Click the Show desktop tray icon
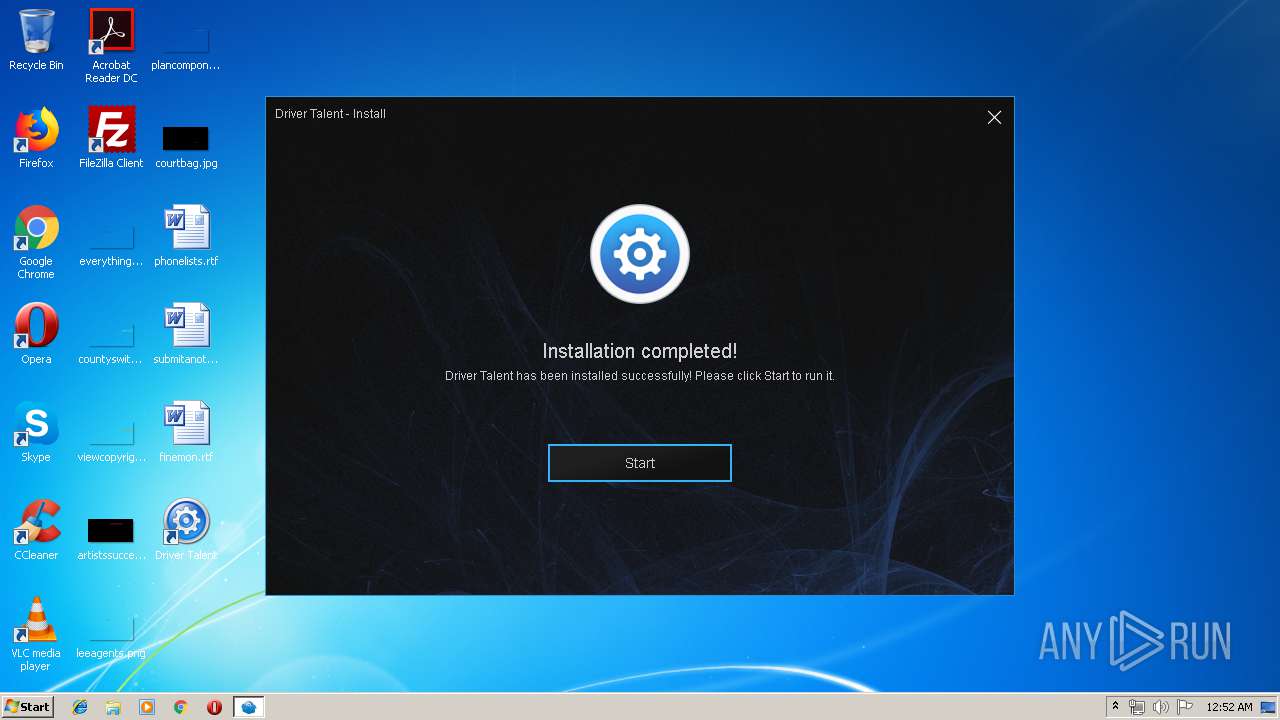This screenshot has width=1280, height=720. pos(1268,707)
